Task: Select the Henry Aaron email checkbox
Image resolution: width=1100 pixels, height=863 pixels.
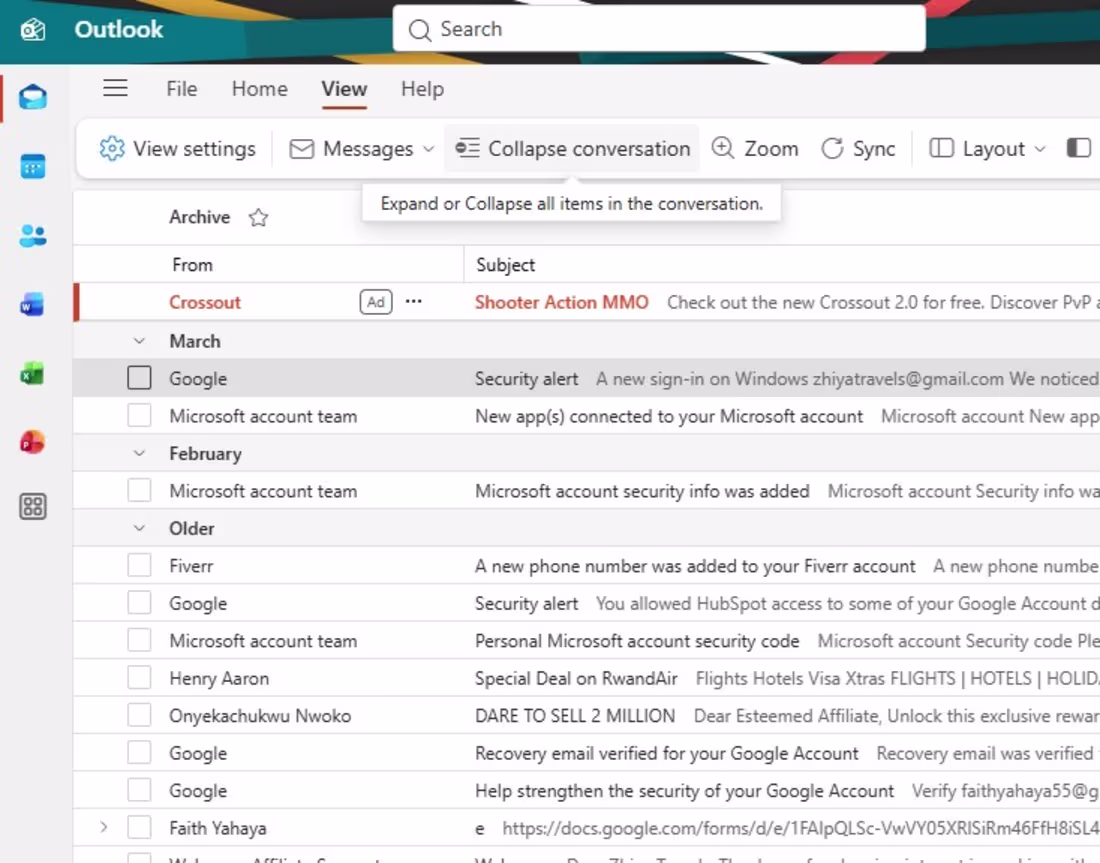Action: (x=139, y=678)
